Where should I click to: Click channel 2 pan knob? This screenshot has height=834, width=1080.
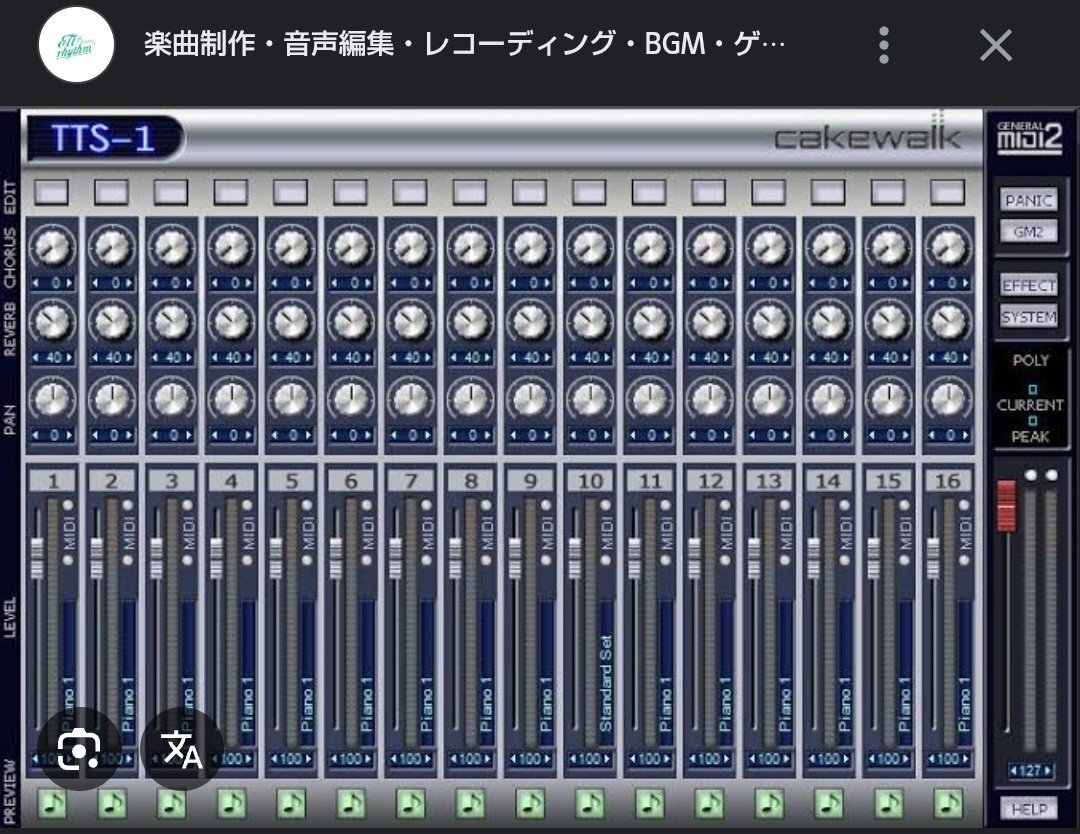point(112,399)
